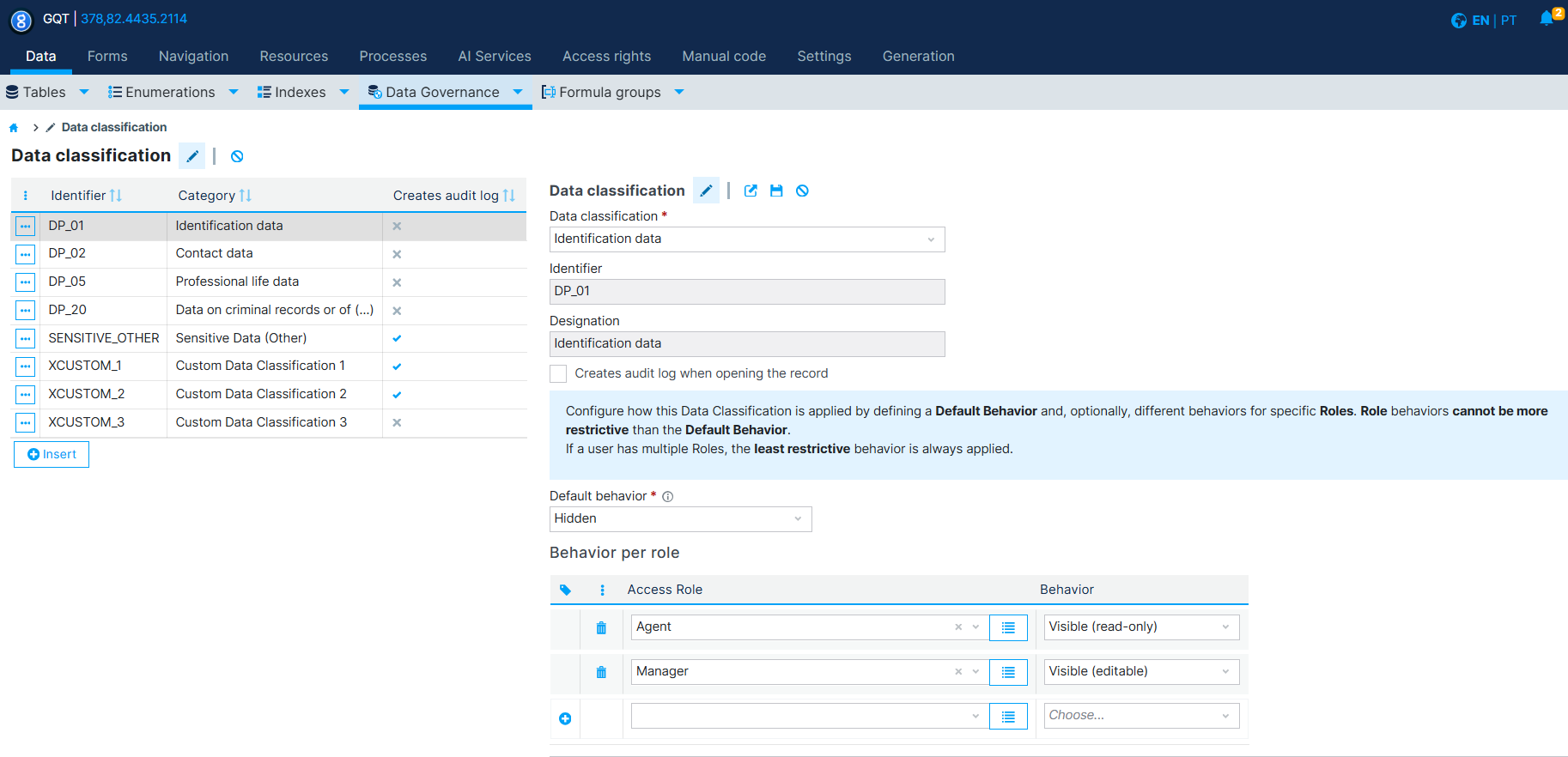Image resolution: width=1568 pixels, height=757 pixels.
Task: Open Visible (editable) behavior dropdown
Action: 1141,672
